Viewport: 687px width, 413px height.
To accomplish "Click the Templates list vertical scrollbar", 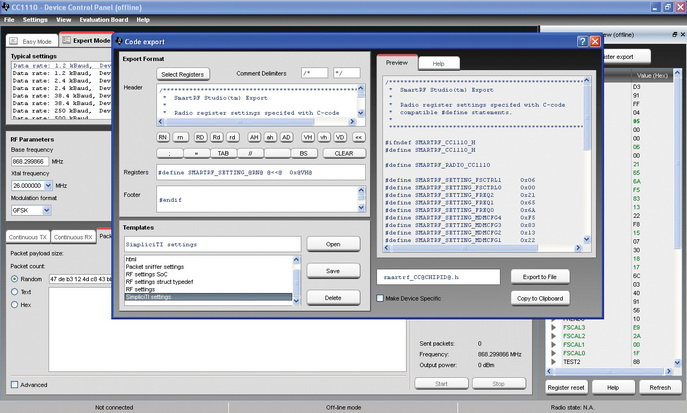I will click(296, 280).
